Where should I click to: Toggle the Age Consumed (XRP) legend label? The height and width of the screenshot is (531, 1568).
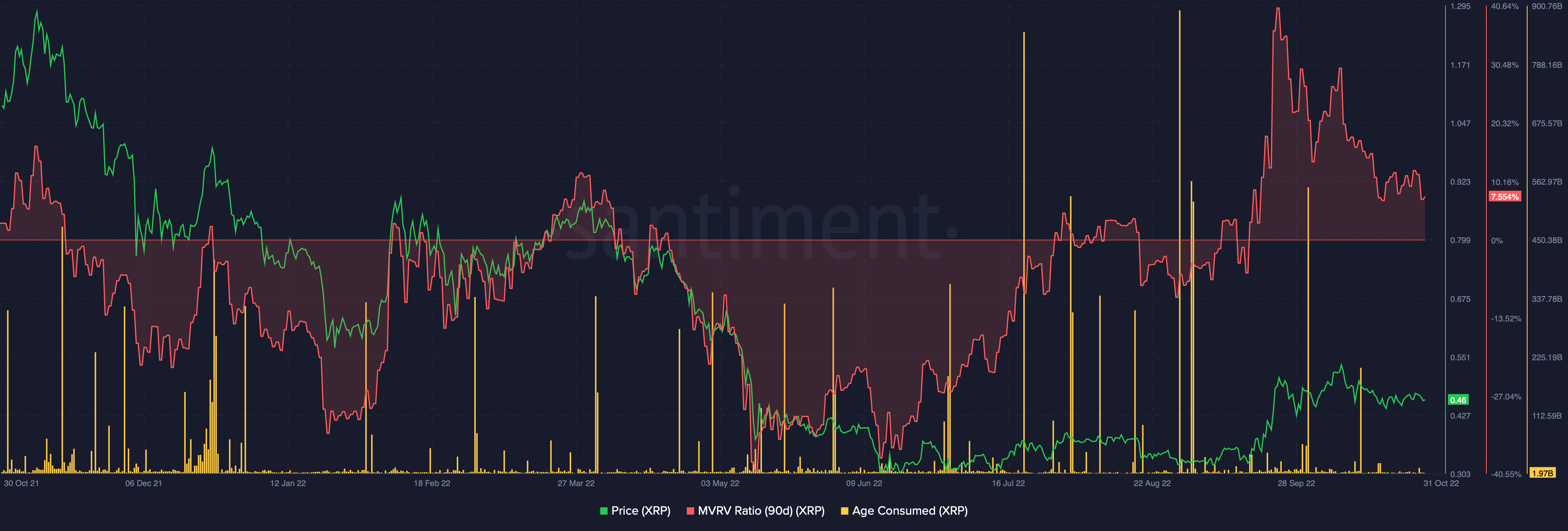point(909,511)
